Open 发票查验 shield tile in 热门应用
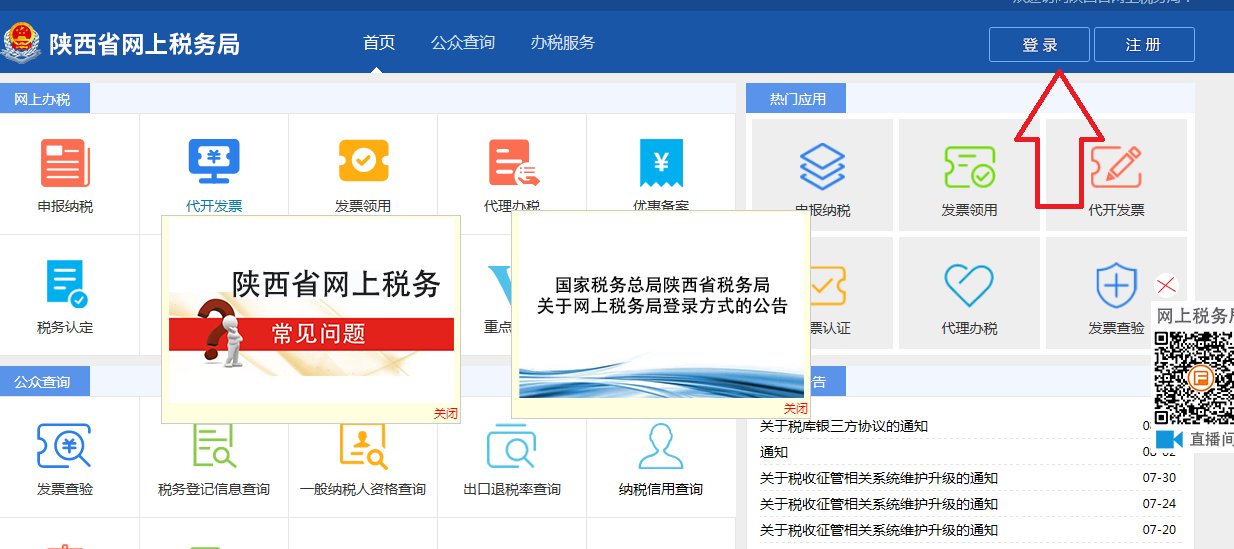 click(1116, 292)
